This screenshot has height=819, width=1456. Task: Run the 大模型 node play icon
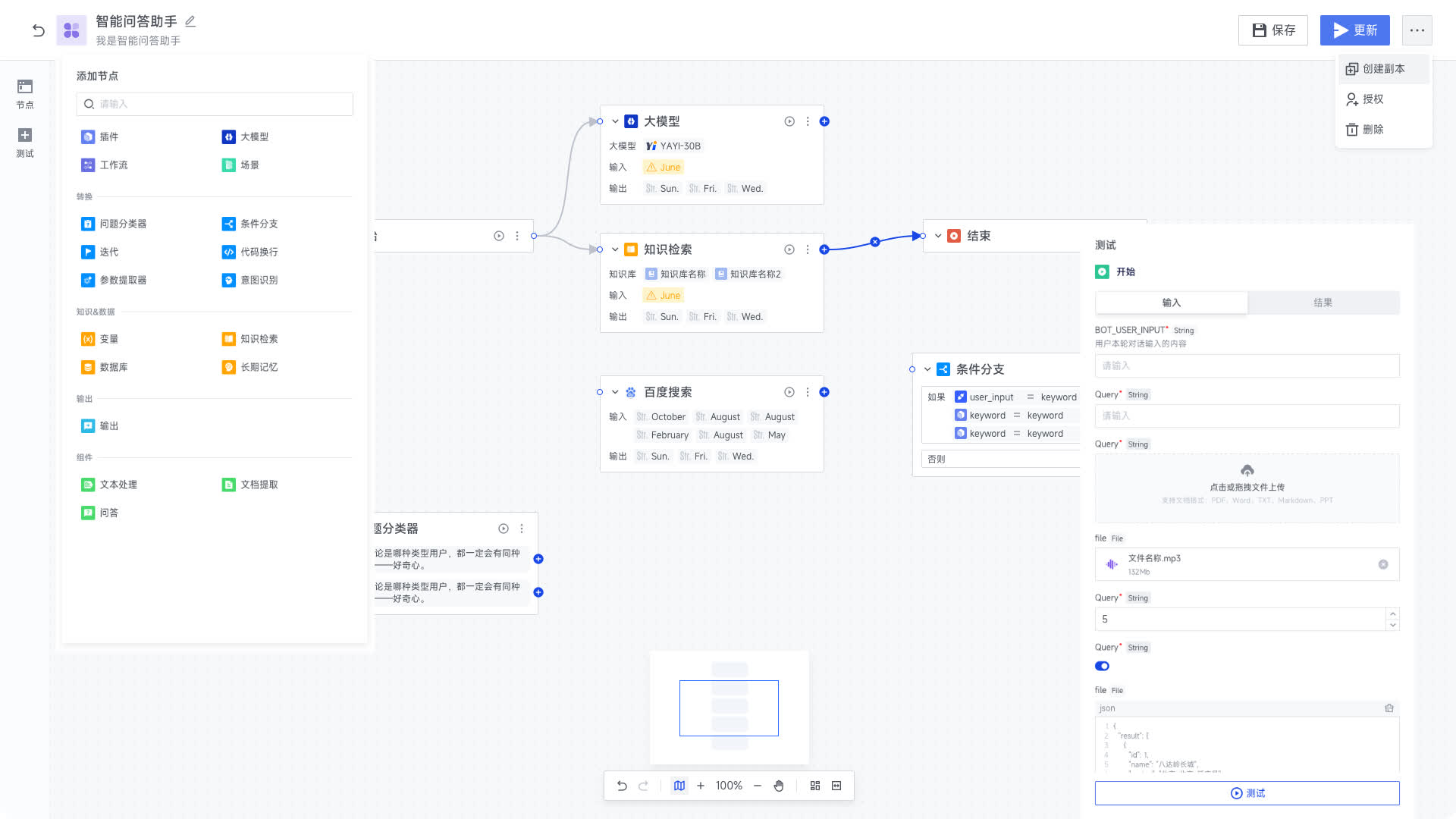[x=789, y=121]
